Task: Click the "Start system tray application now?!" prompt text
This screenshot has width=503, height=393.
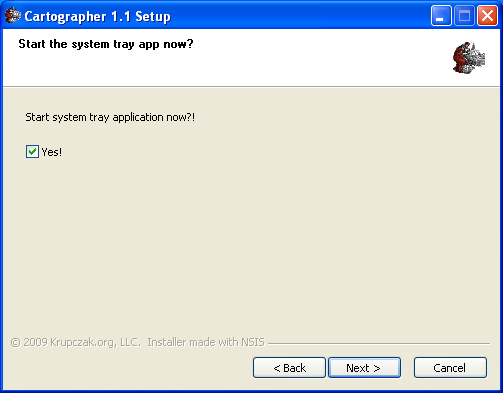Action: click(110, 117)
